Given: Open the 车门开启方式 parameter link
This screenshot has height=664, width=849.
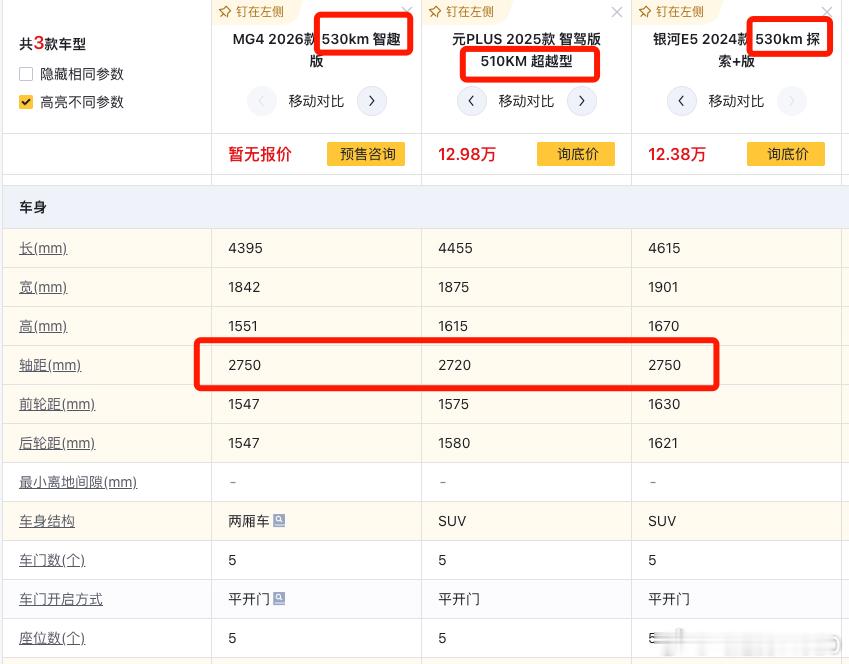Looking at the screenshot, I should 61,600.
